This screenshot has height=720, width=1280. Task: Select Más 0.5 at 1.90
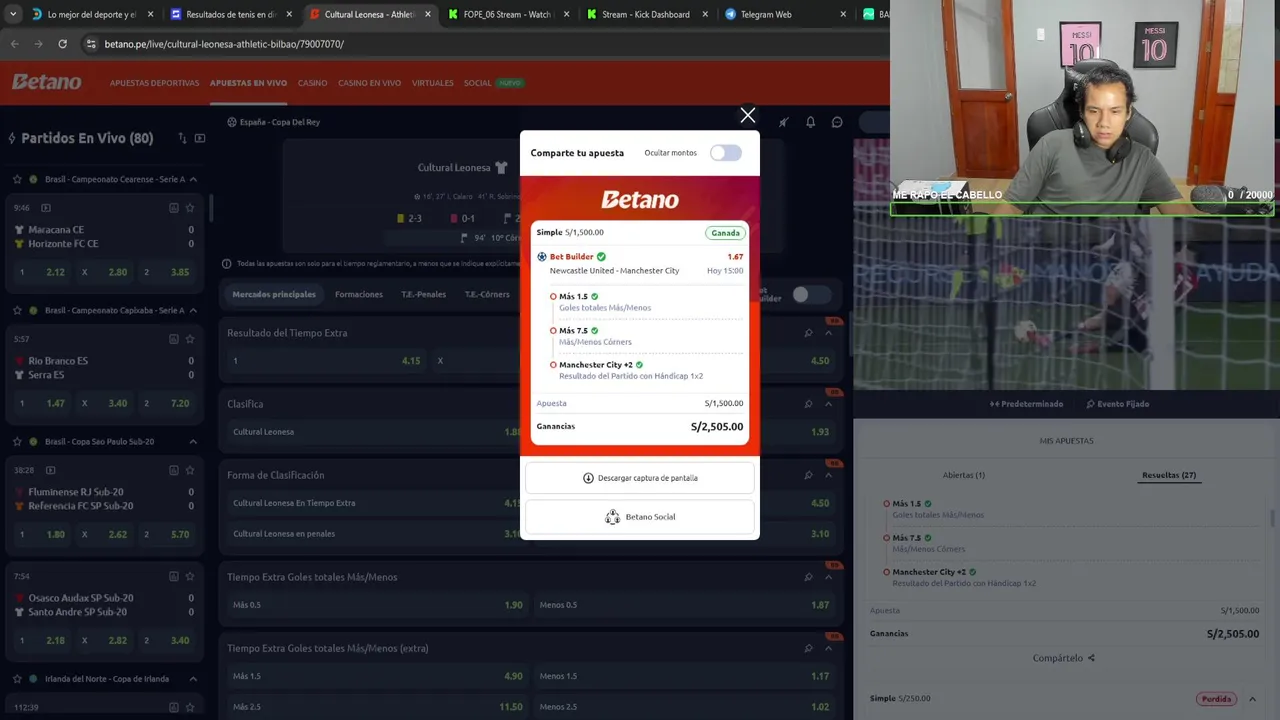tap(377, 605)
